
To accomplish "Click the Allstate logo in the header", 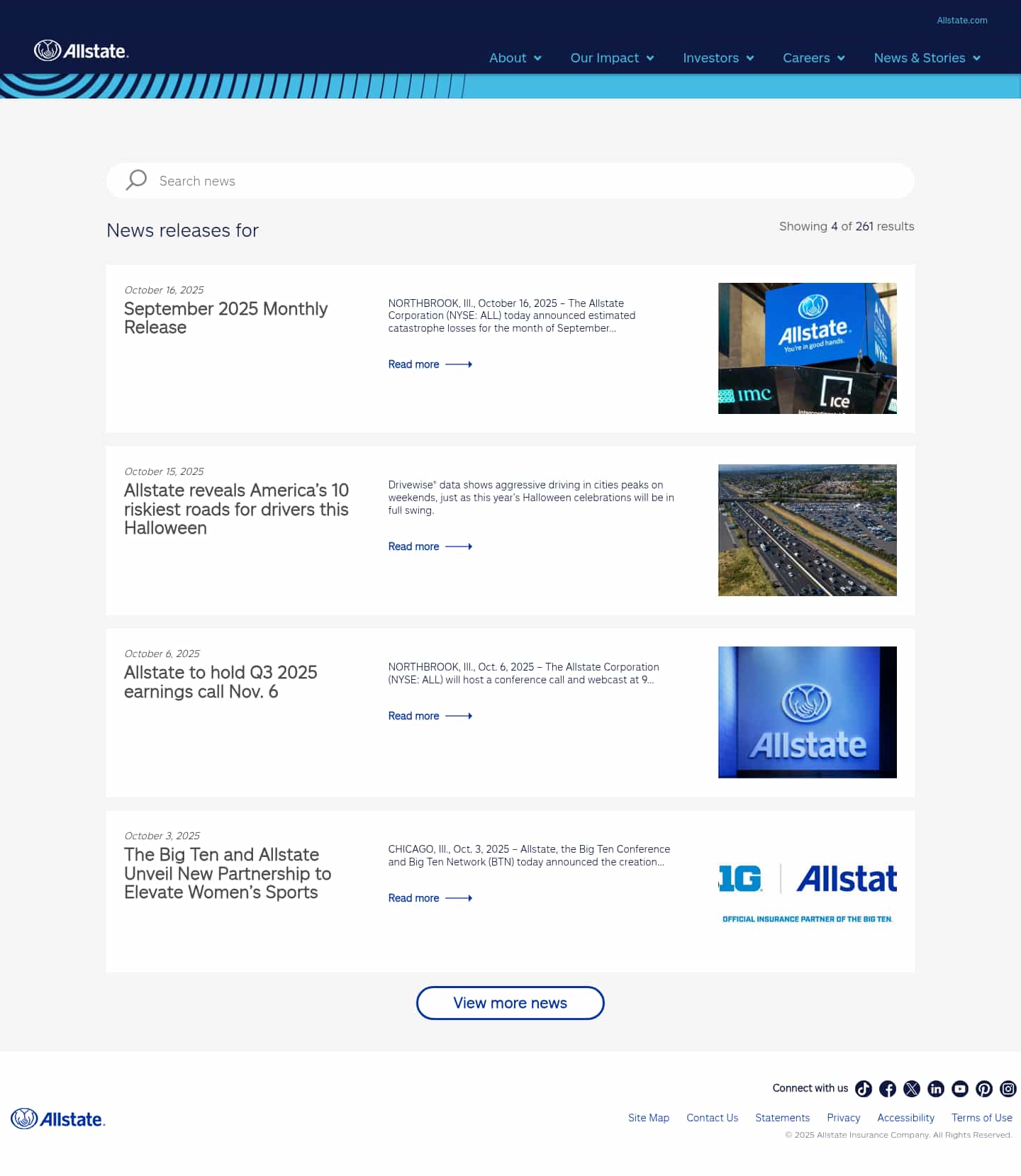I will (82, 50).
